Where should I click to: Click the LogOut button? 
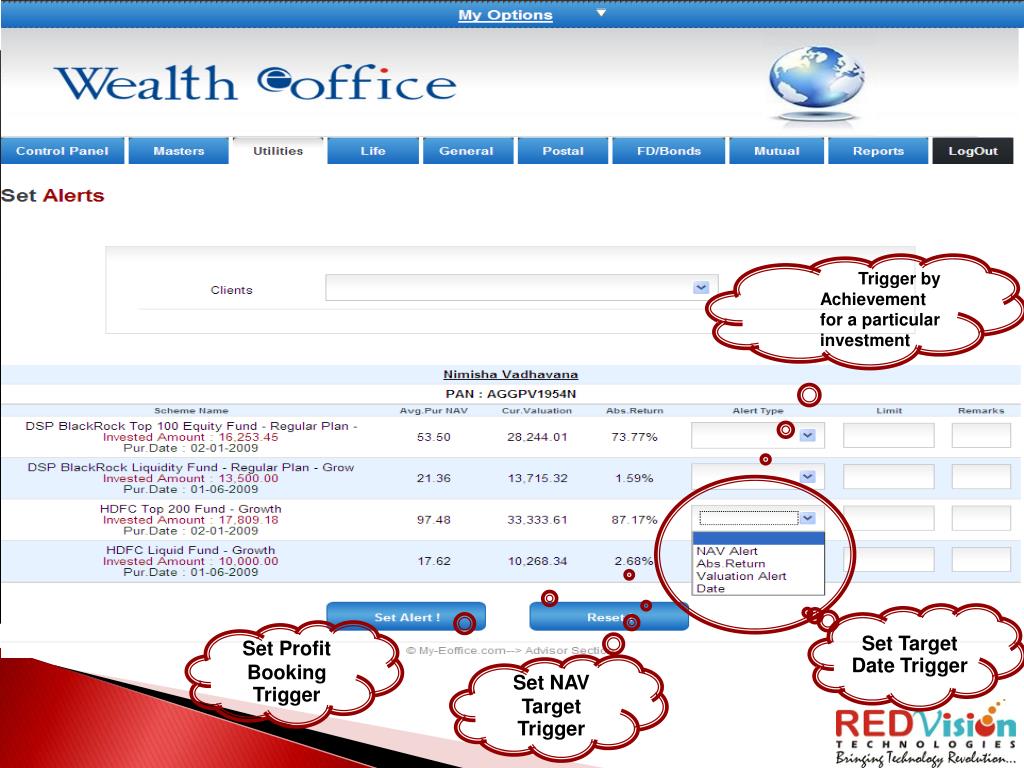coord(973,151)
